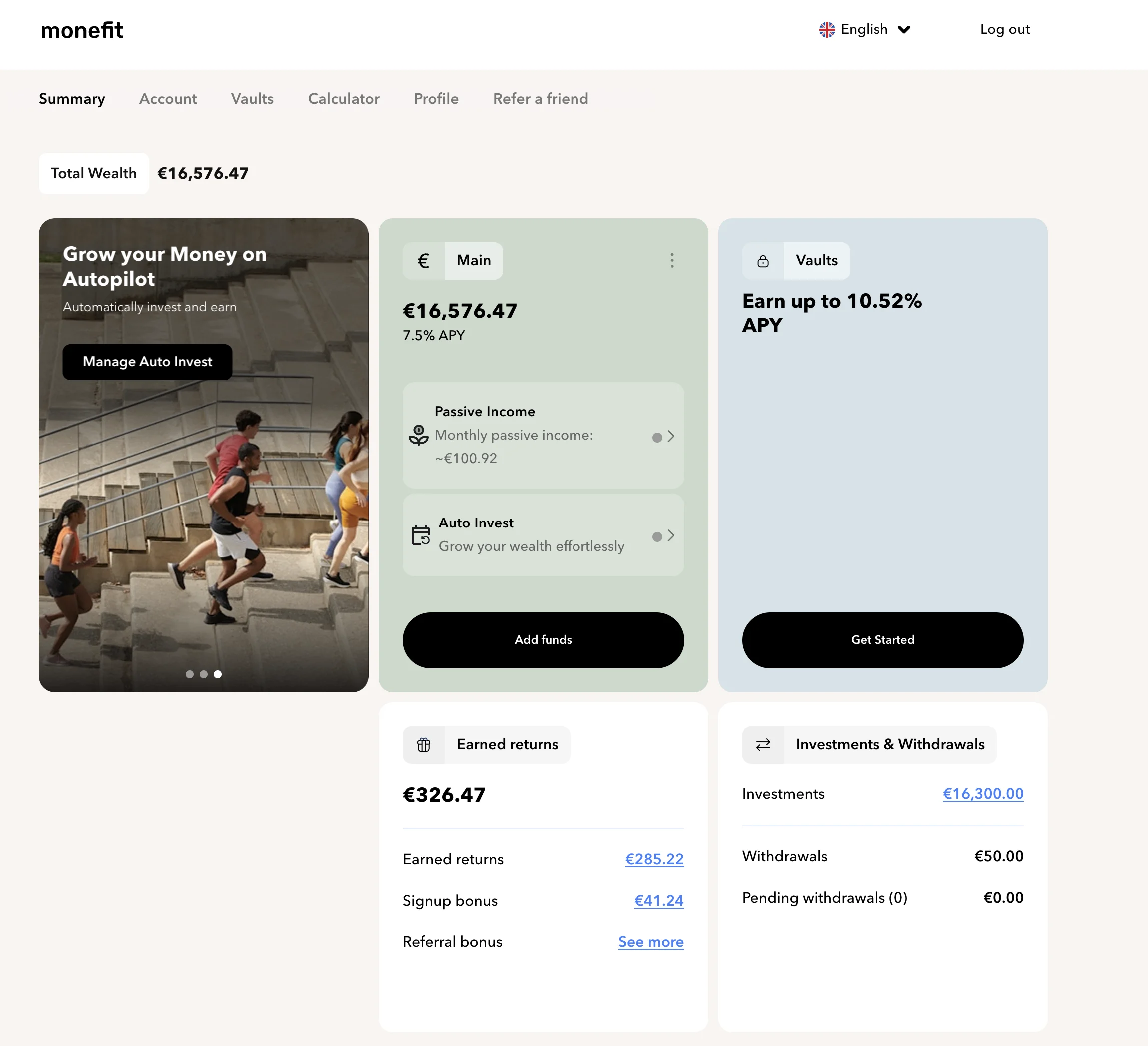
Task: Select the second carousel dot
Action: (x=204, y=674)
